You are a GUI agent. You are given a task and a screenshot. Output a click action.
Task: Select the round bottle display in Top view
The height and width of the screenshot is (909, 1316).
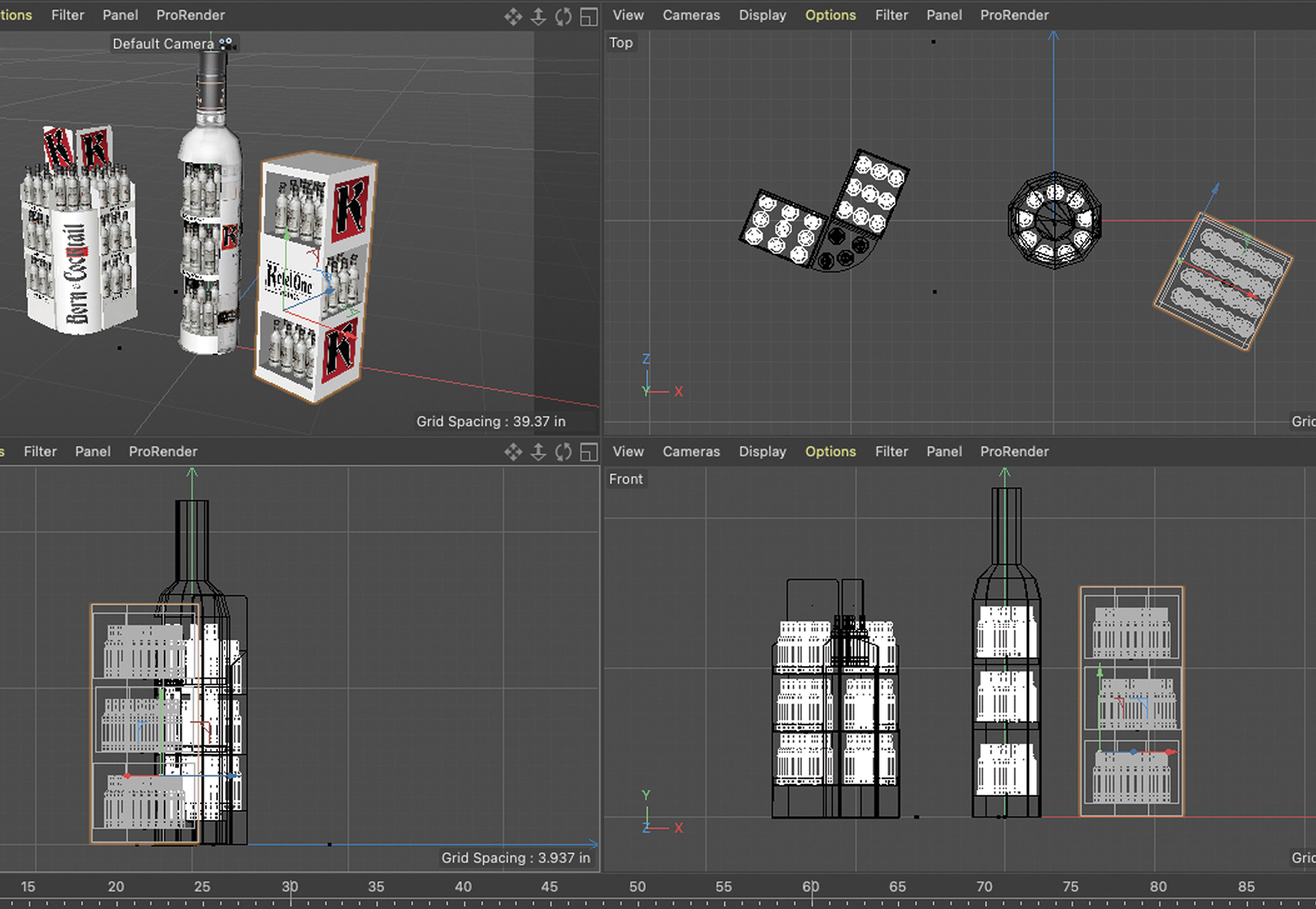coord(1054,219)
